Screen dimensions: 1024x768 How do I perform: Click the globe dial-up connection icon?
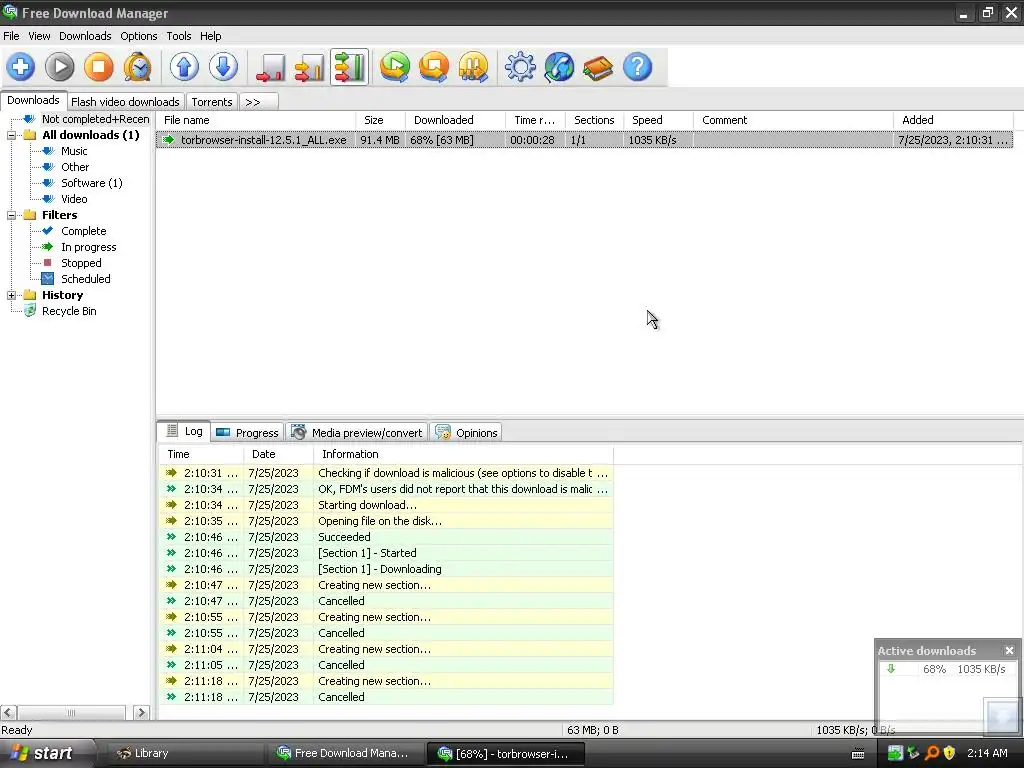click(560, 67)
